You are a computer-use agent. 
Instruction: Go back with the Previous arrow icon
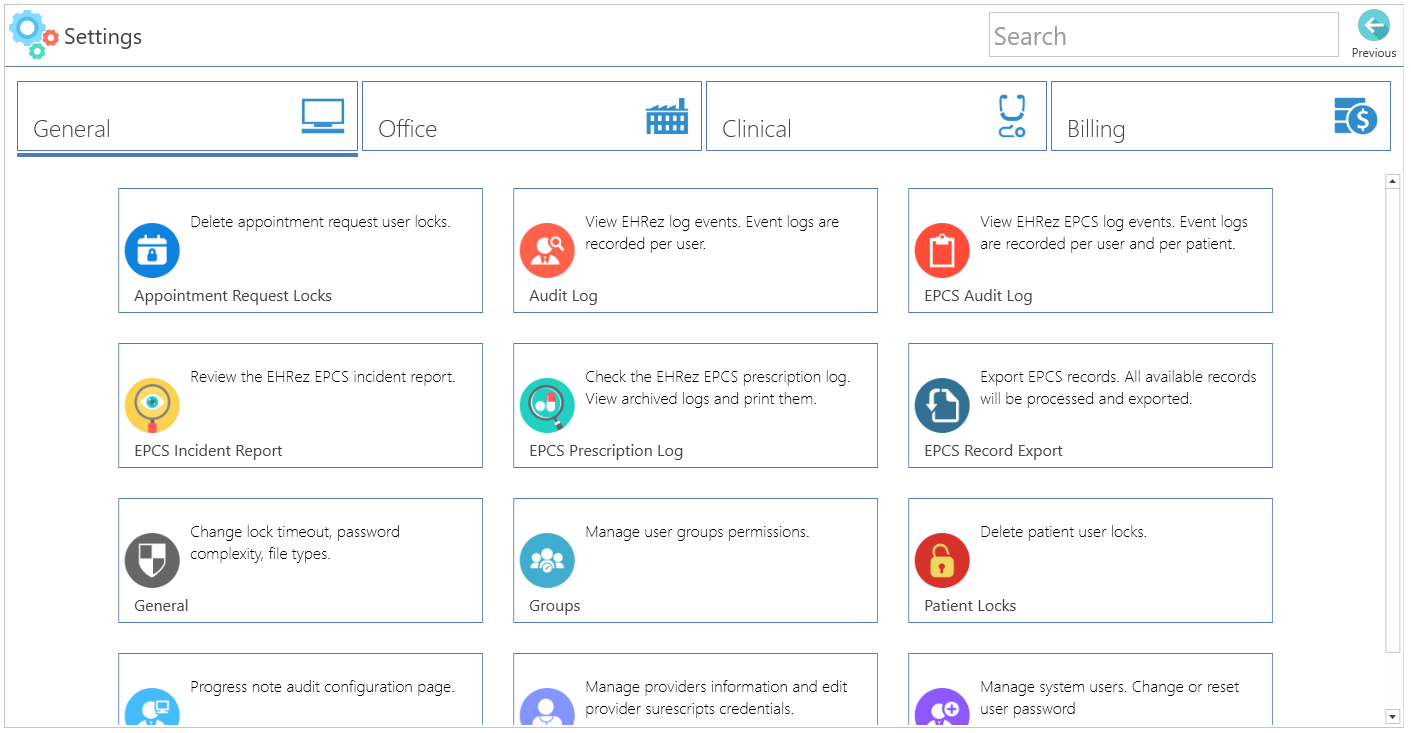tap(1373, 26)
